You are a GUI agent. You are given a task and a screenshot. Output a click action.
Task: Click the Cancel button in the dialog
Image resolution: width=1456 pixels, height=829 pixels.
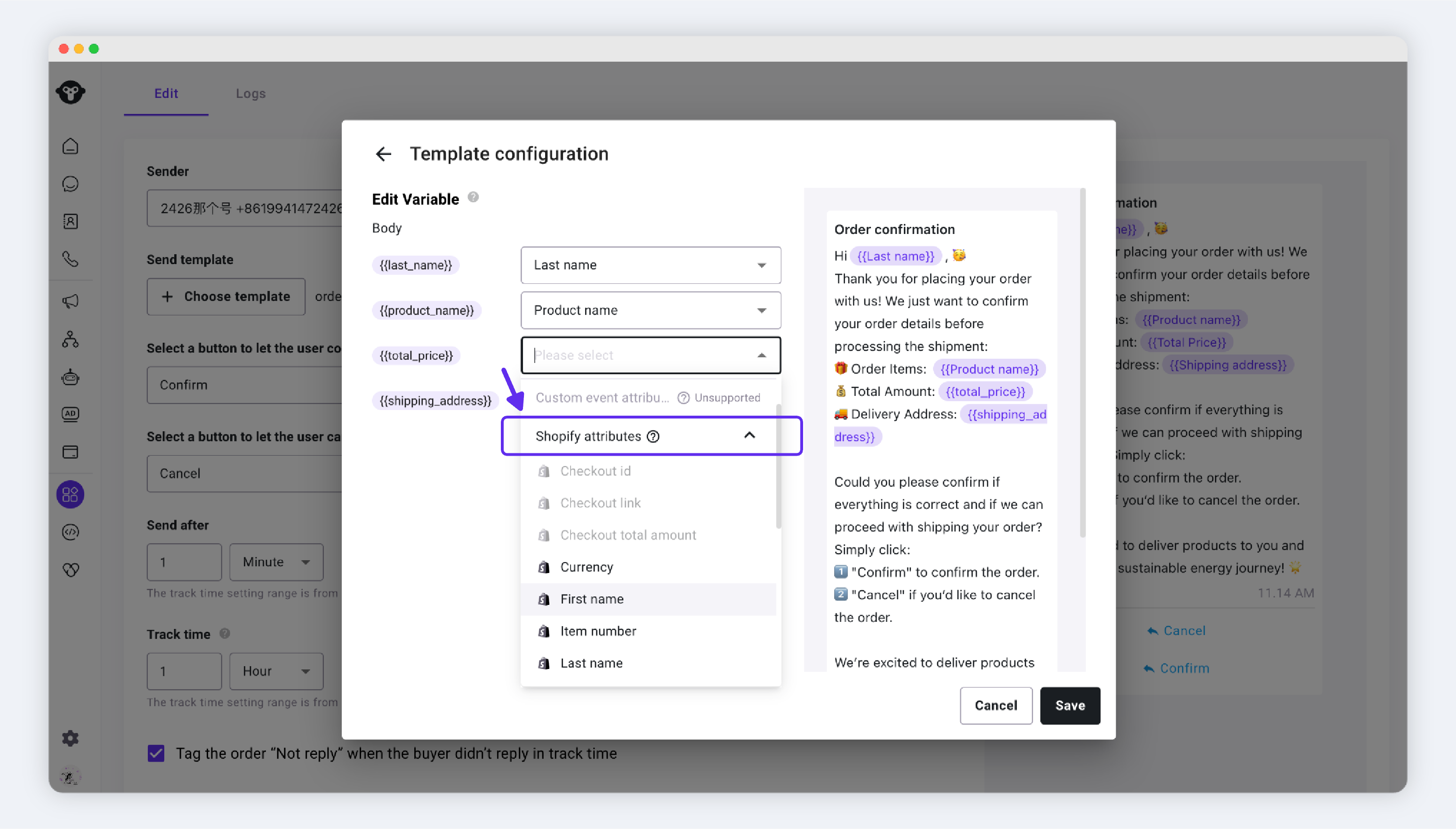pos(996,706)
